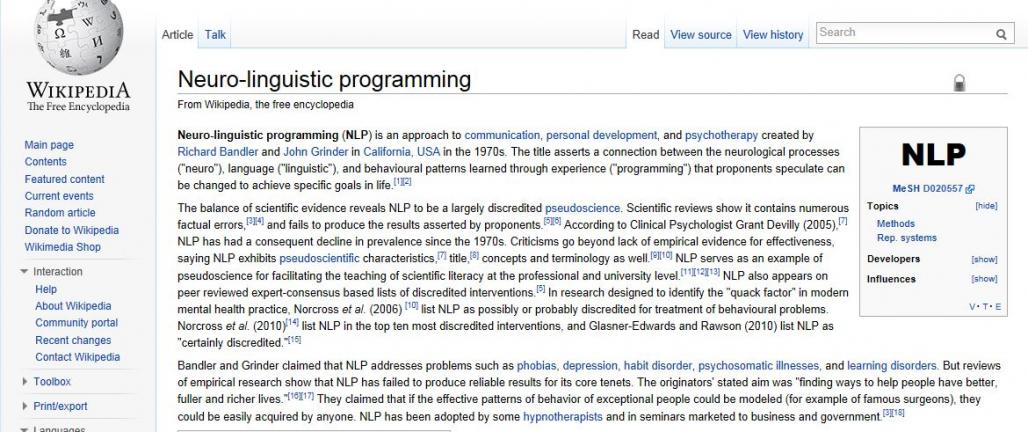Open the View history tab
Screen dimensions: 1028x432
tap(773, 35)
